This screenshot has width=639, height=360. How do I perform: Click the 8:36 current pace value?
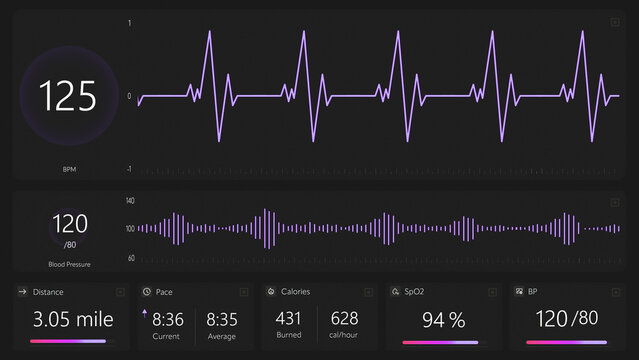[168, 320]
